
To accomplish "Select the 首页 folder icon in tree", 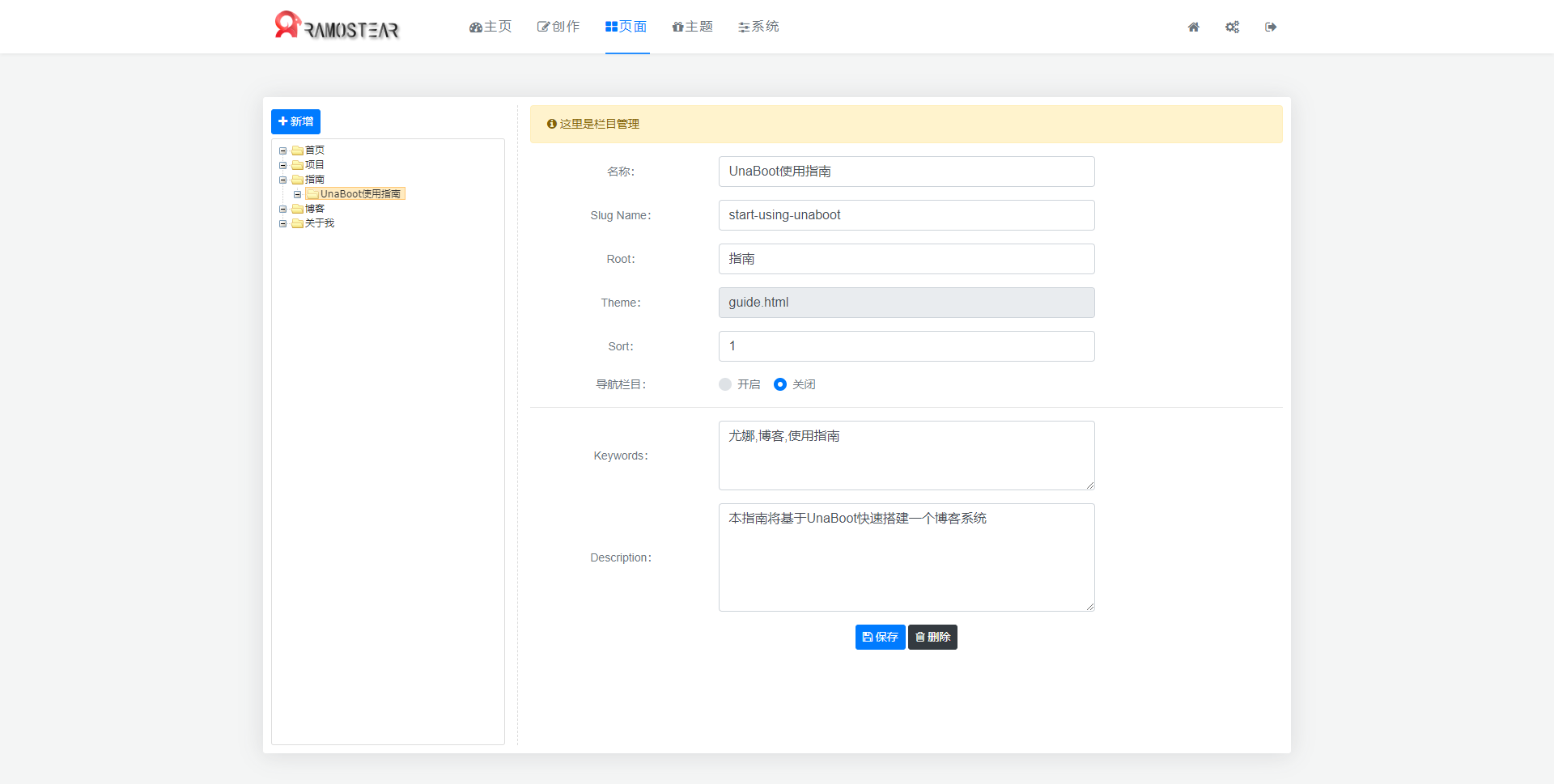I will (297, 150).
